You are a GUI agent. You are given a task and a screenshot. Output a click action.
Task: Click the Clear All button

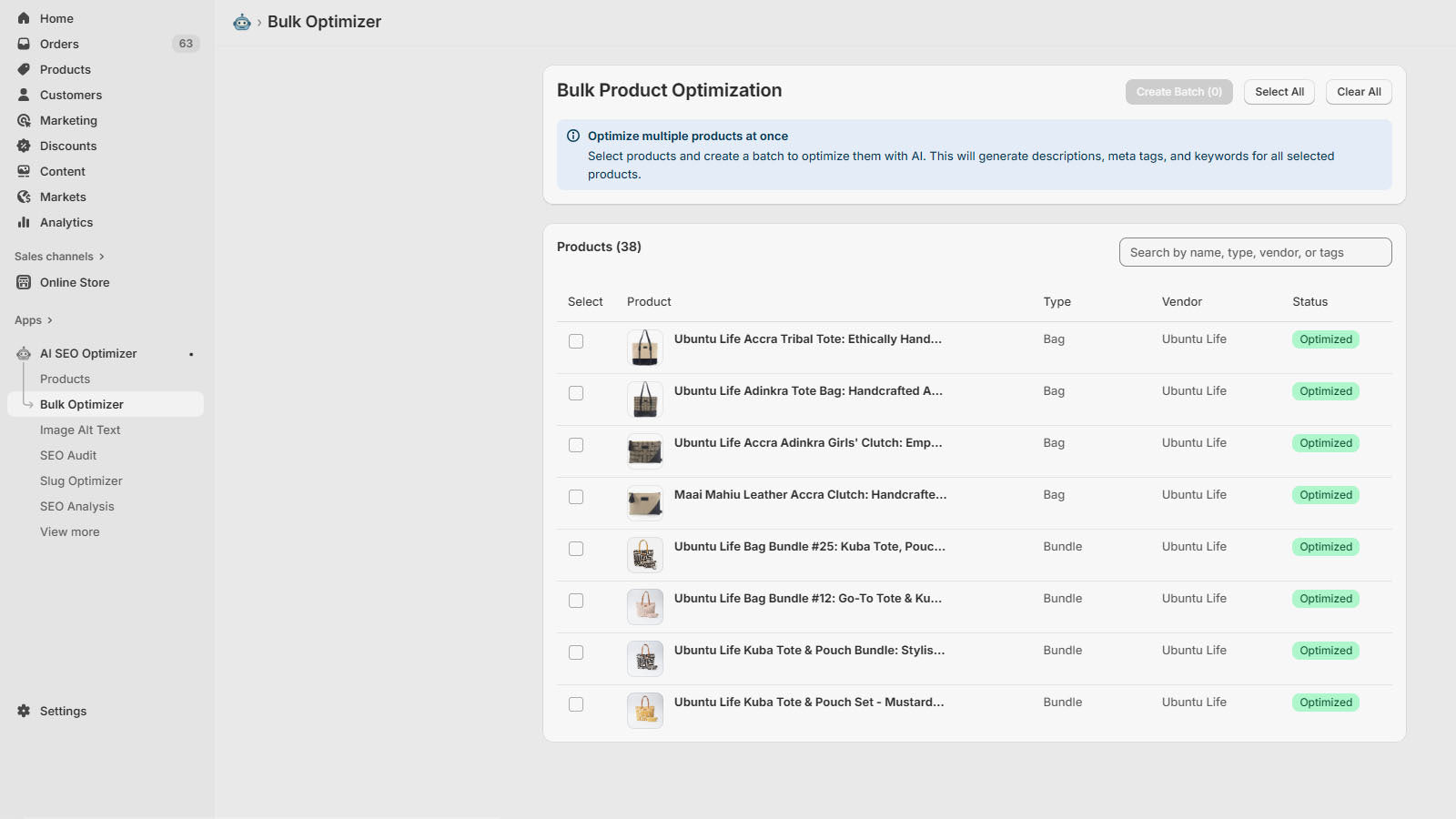click(x=1358, y=92)
